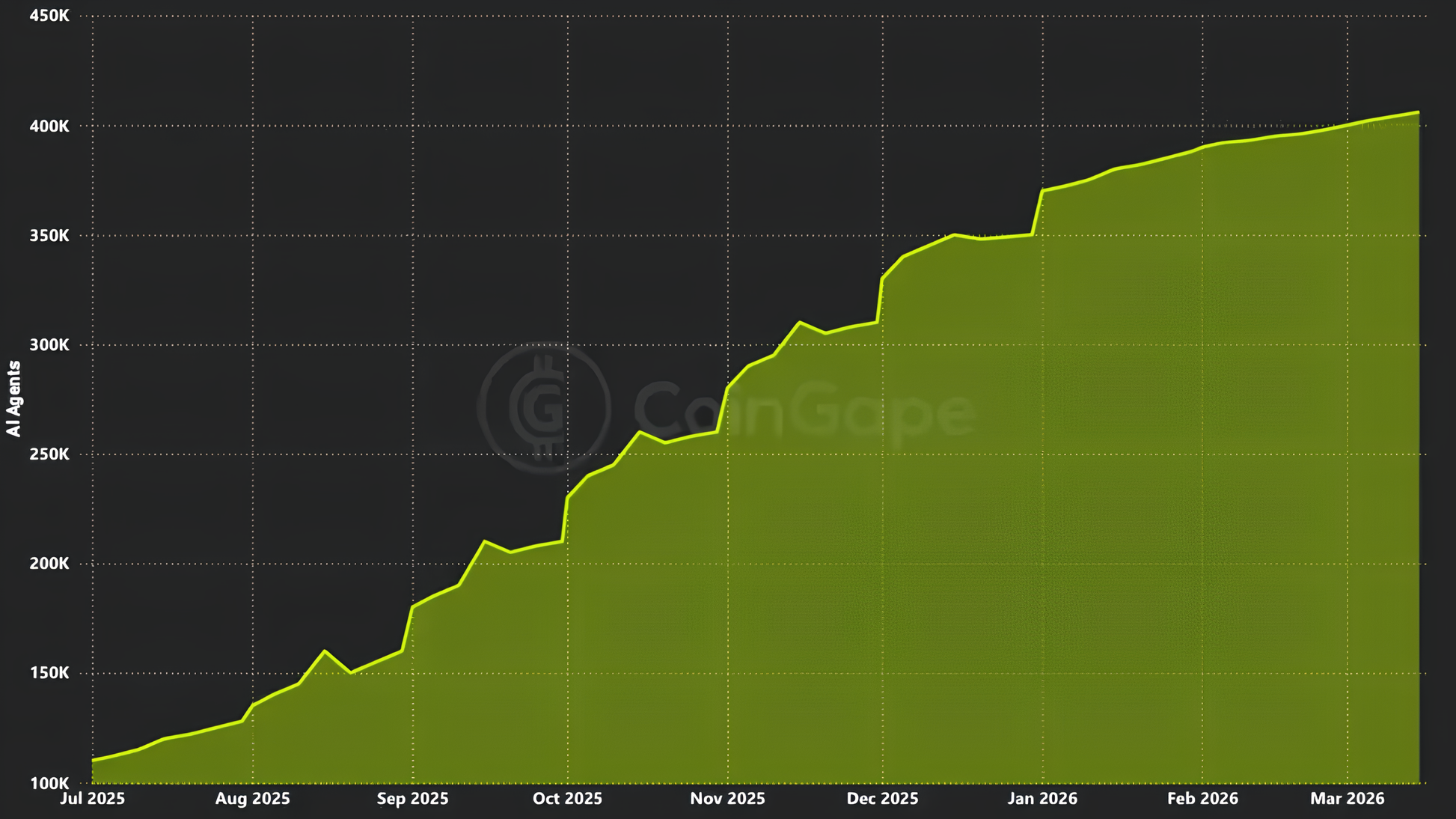This screenshot has width=1456, height=819.
Task: Click the 100K y-axis label
Action: coord(49,783)
